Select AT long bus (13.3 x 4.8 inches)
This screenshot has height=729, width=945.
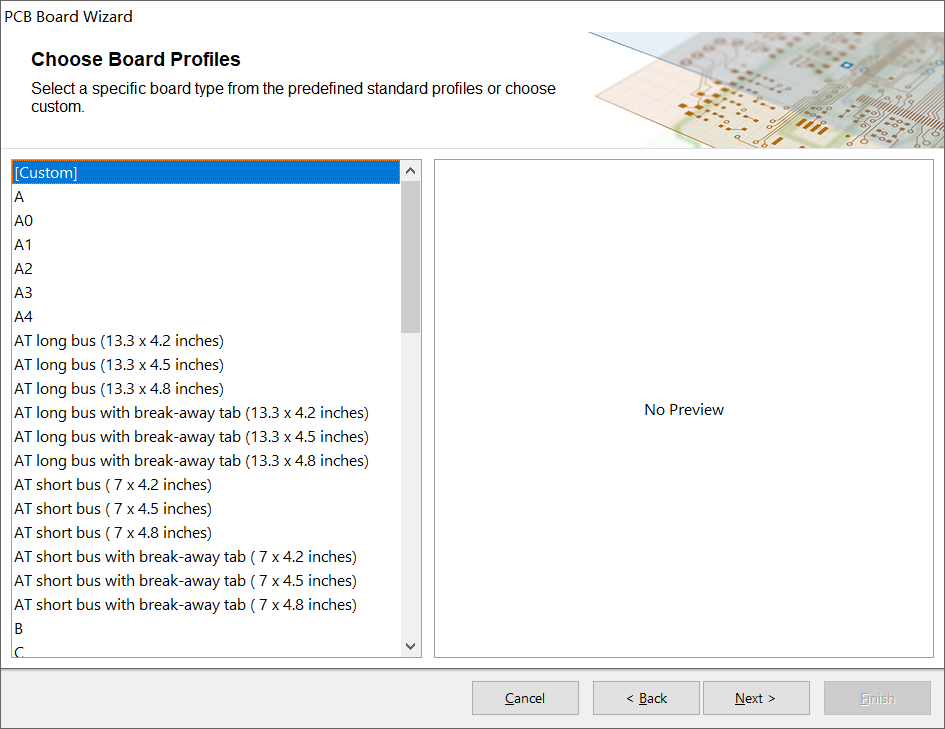pos(206,389)
